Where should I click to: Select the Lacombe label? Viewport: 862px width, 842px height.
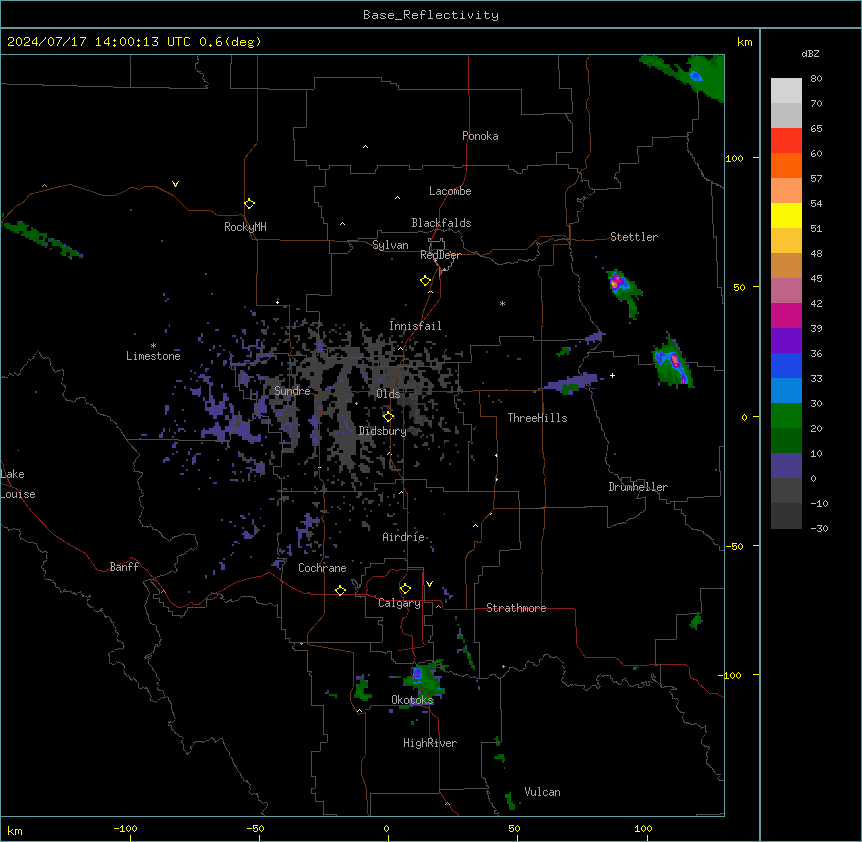(450, 191)
